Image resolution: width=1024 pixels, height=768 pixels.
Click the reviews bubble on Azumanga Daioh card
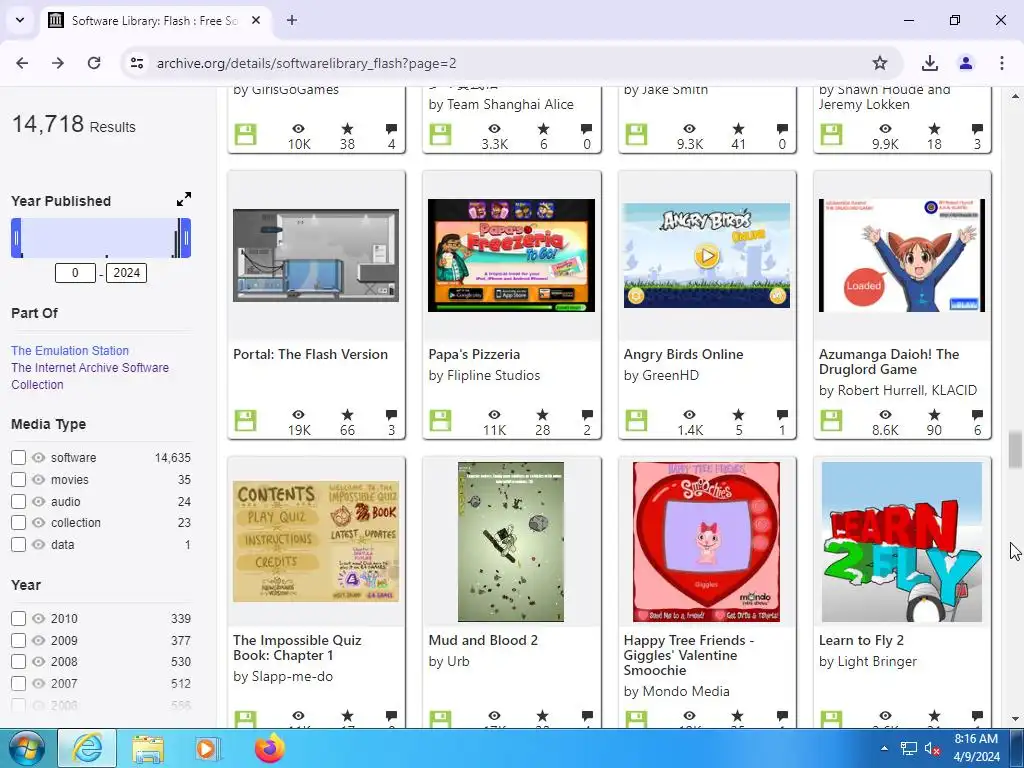pos(977,415)
